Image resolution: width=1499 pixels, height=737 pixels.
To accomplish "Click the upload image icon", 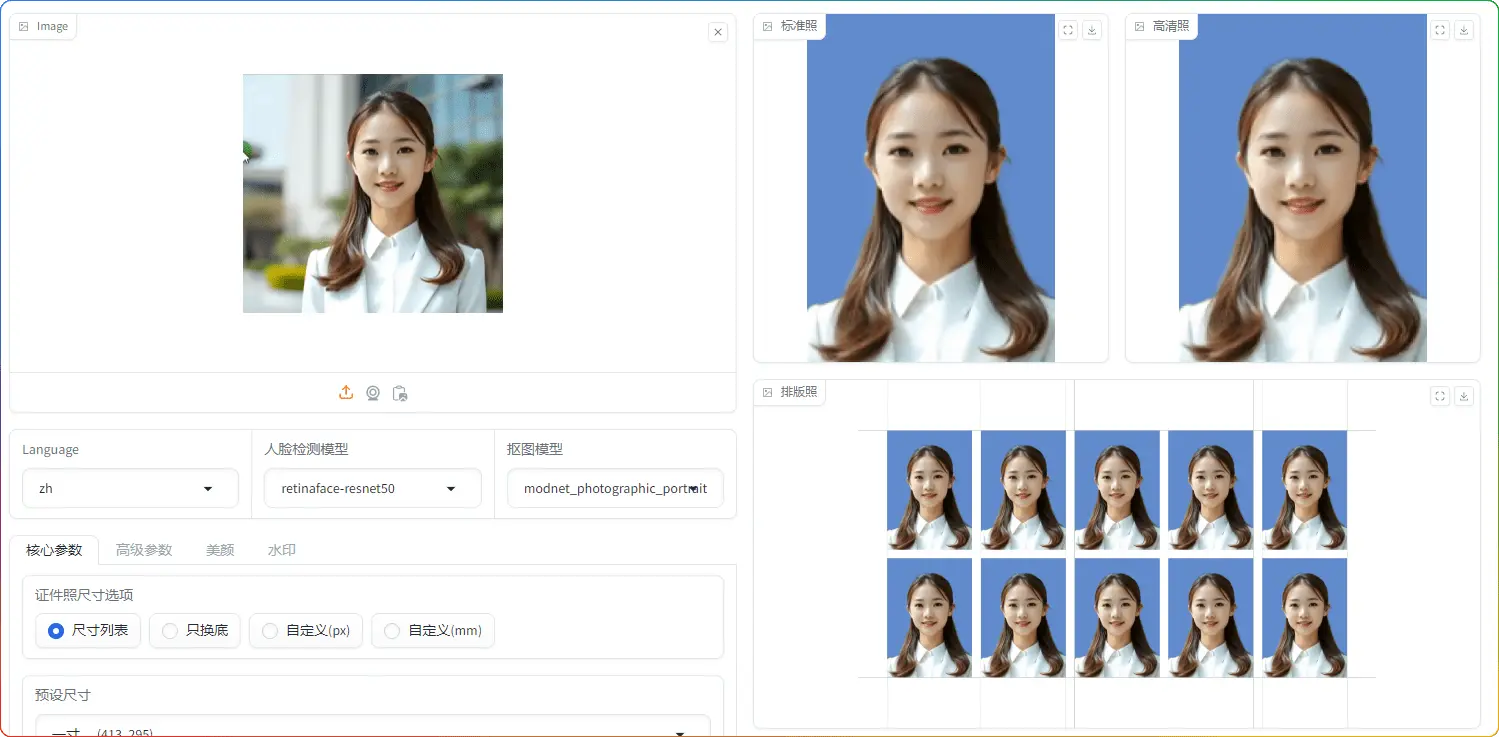I will point(346,393).
